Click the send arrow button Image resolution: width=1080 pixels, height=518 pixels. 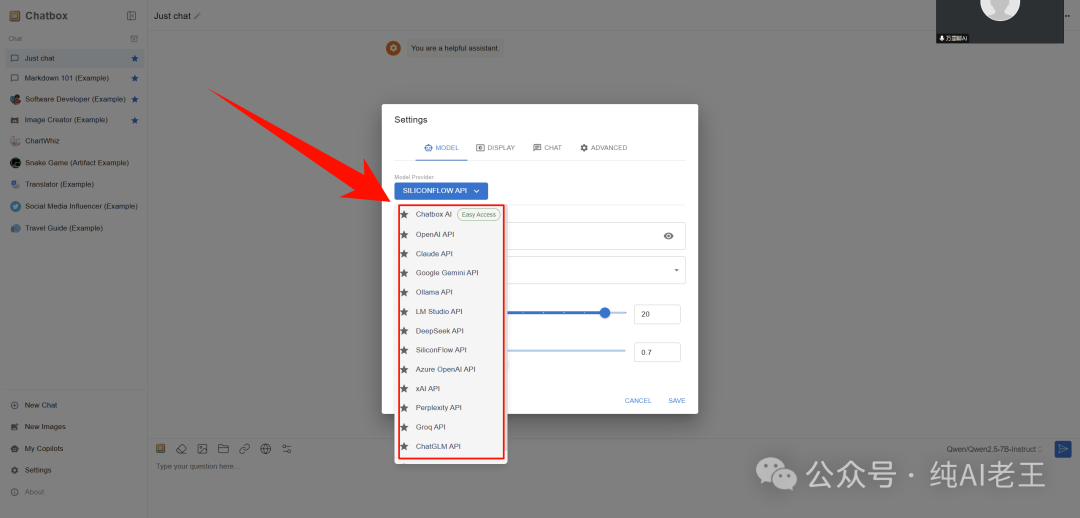pos(1063,449)
